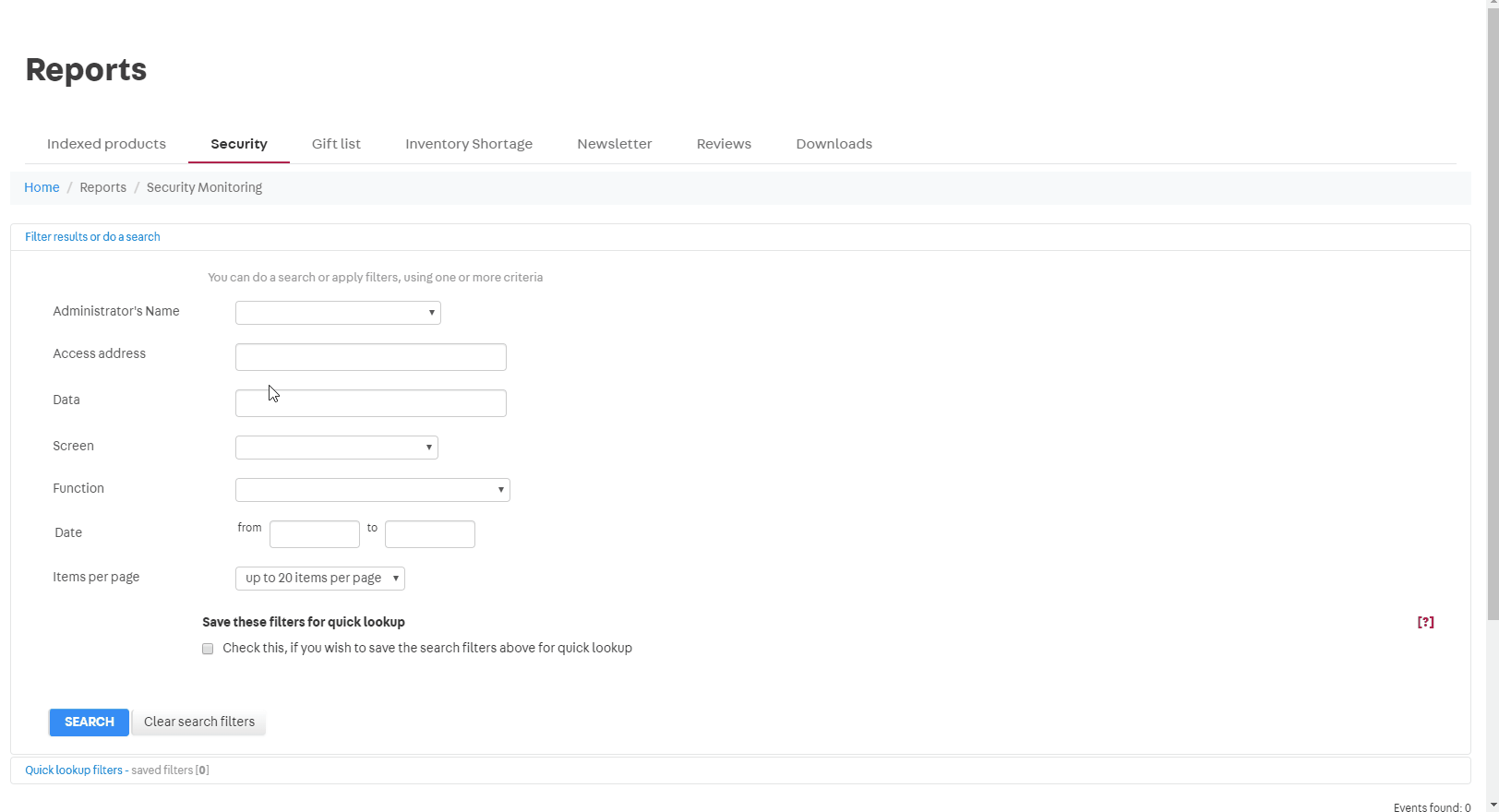Go to the Inventory Shortage tab

click(x=468, y=144)
